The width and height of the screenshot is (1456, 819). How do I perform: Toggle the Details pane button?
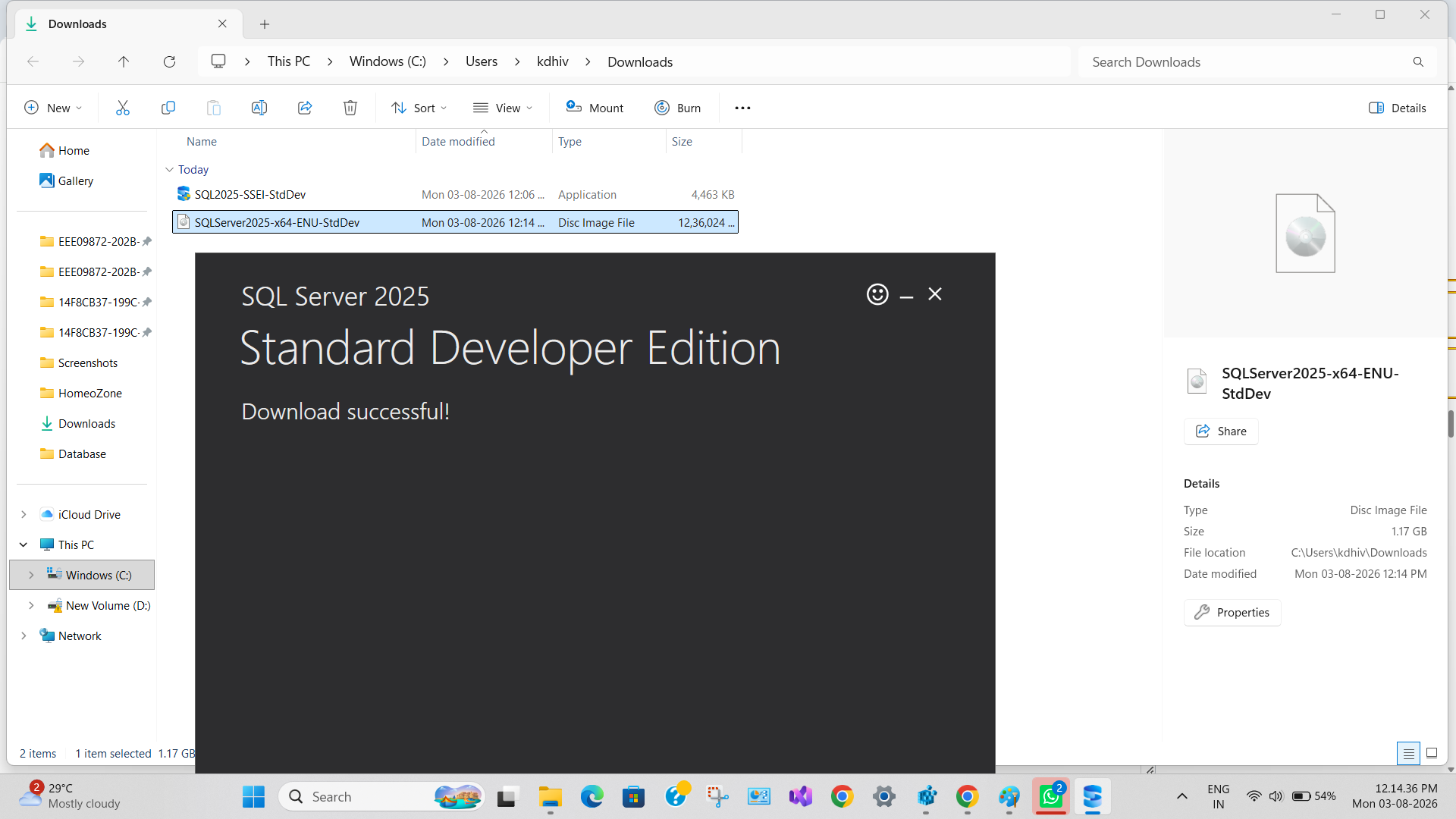coord(1398,108)
